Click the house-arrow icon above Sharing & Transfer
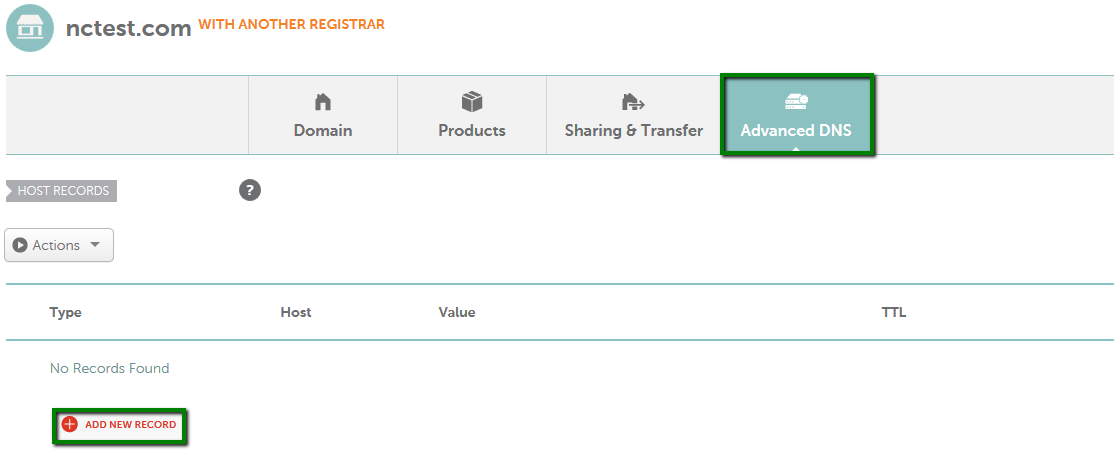 point(633,103)
